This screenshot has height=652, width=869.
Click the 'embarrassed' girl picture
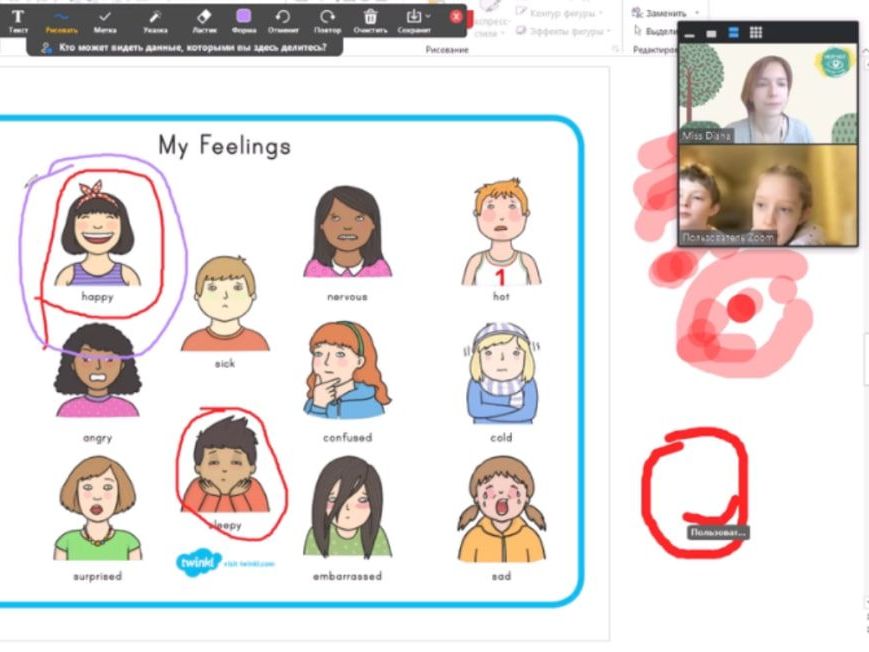(347, 508)
